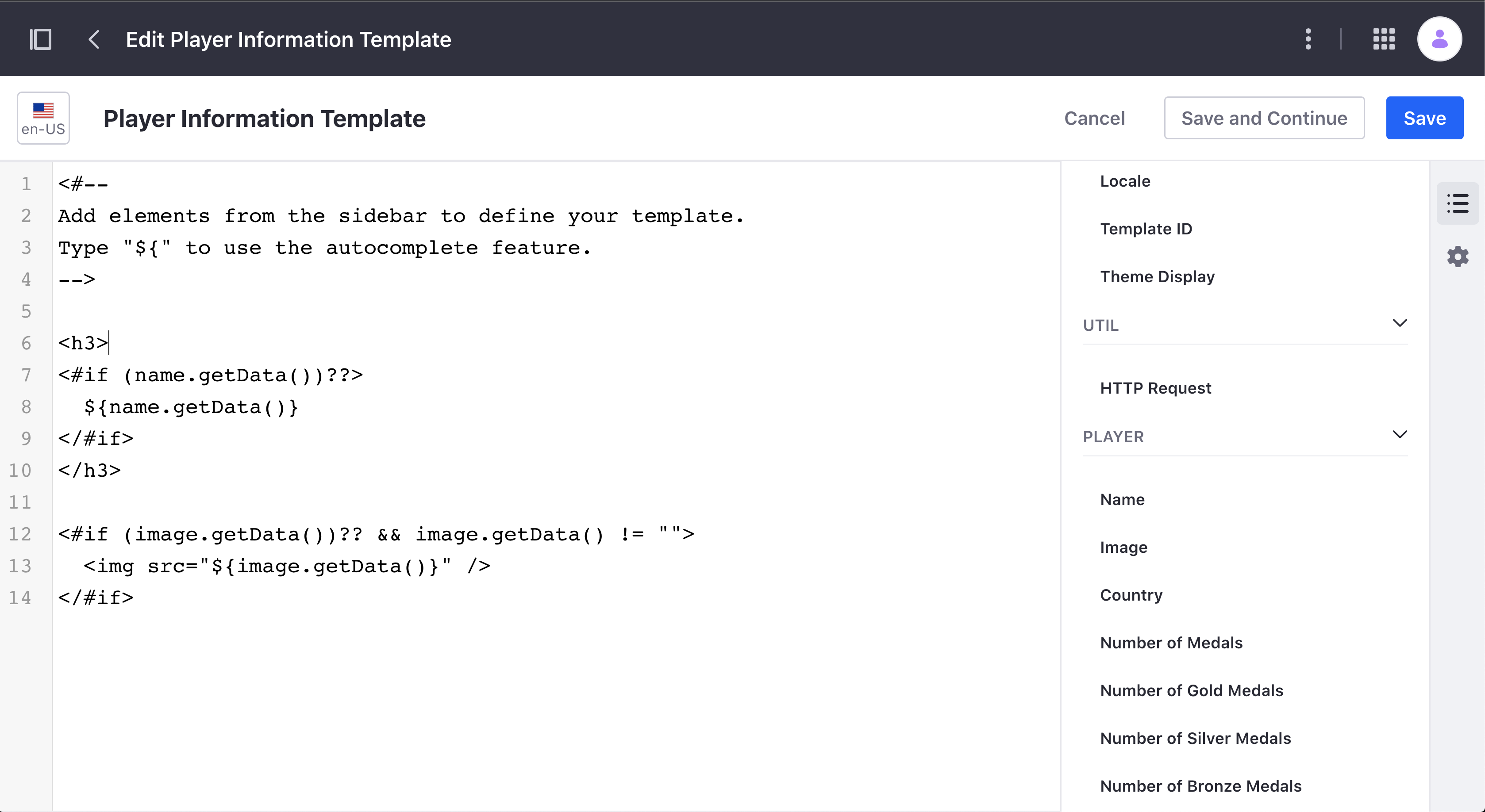Click Number of Gold Medals in sidebar
1485x812 pixels.
tap(1191, 690)
